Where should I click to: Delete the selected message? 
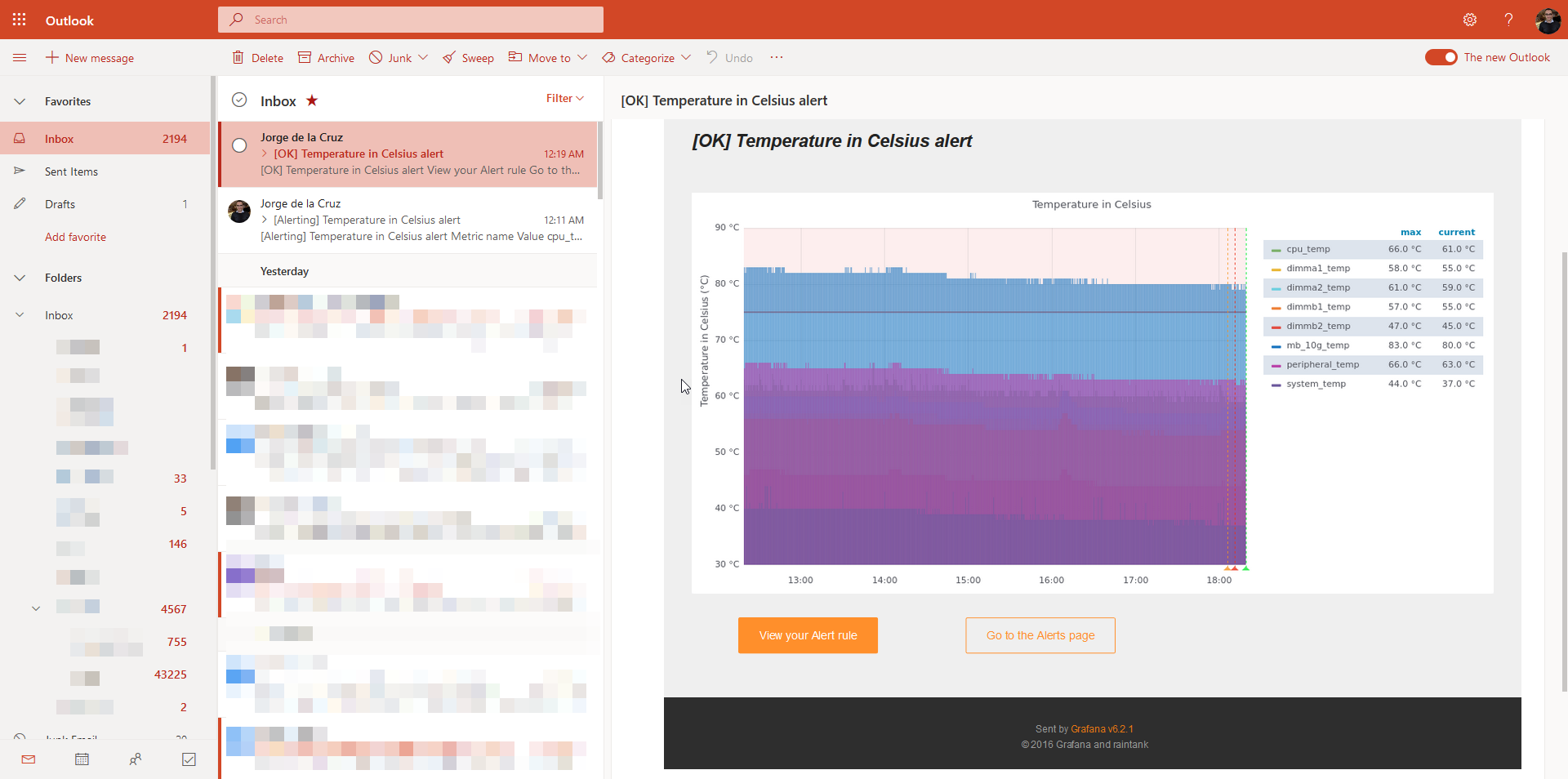click(257, 58)
